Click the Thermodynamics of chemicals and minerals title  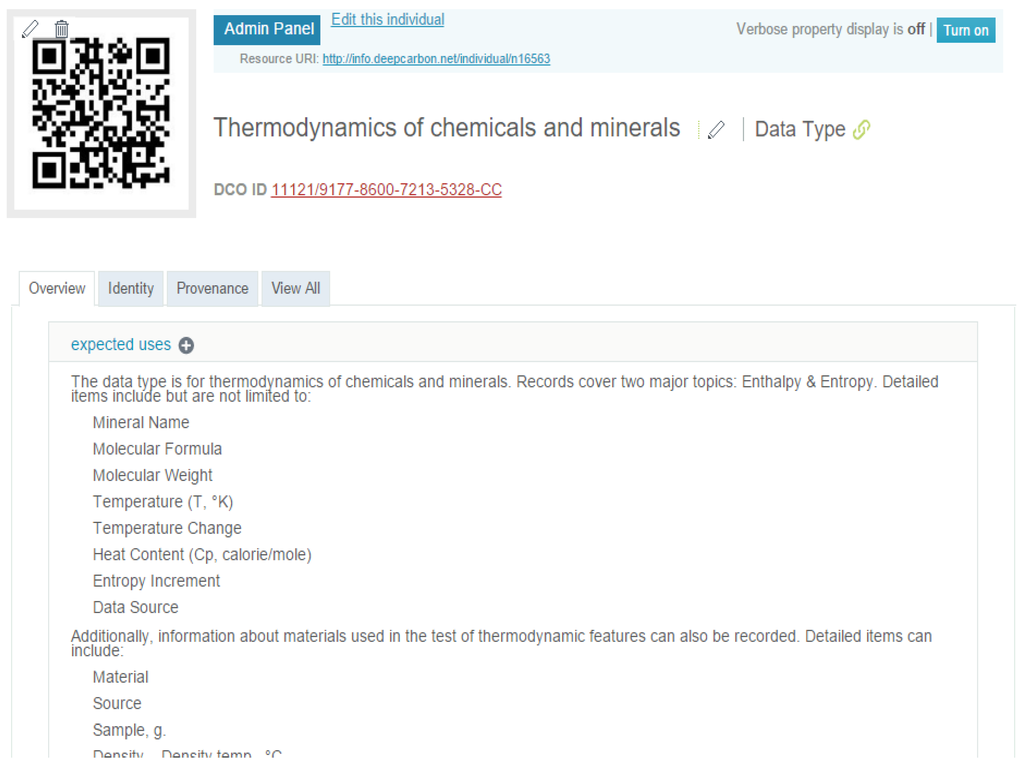click(x=447, y=128)
